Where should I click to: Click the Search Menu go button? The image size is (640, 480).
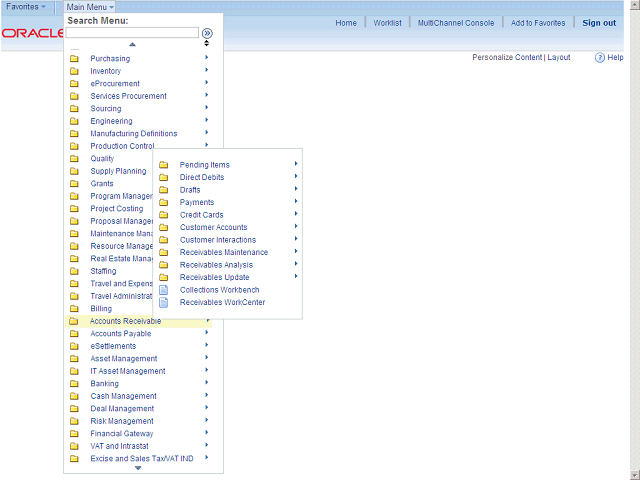207,33
